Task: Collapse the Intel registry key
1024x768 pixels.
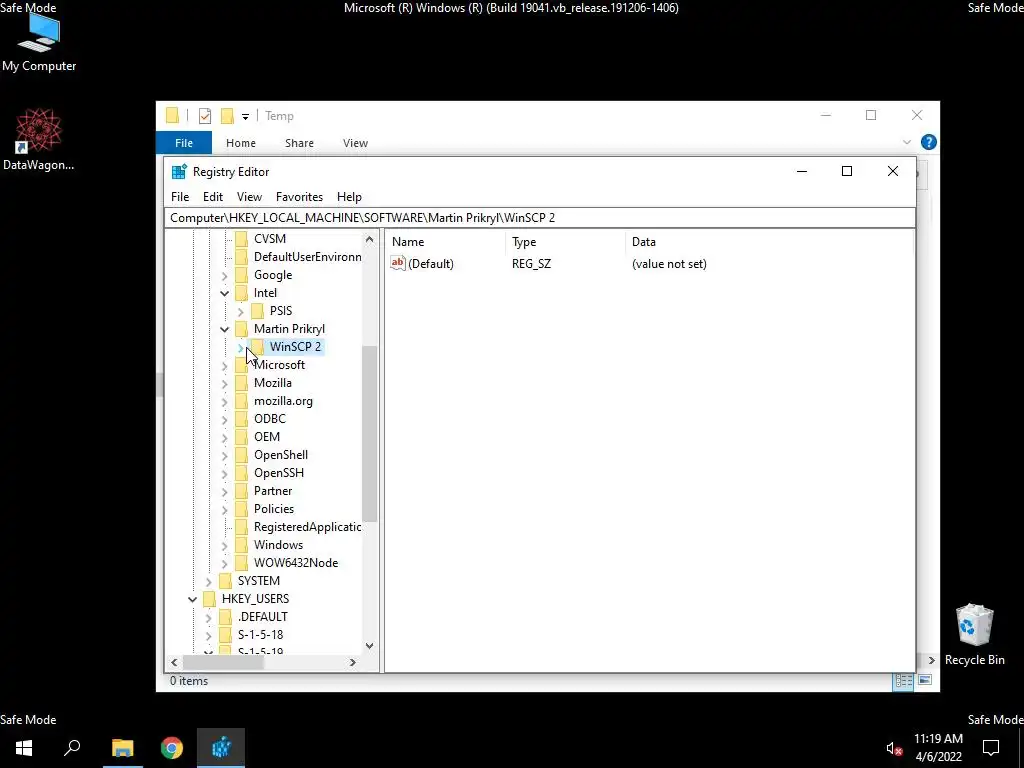Action: 225,293
